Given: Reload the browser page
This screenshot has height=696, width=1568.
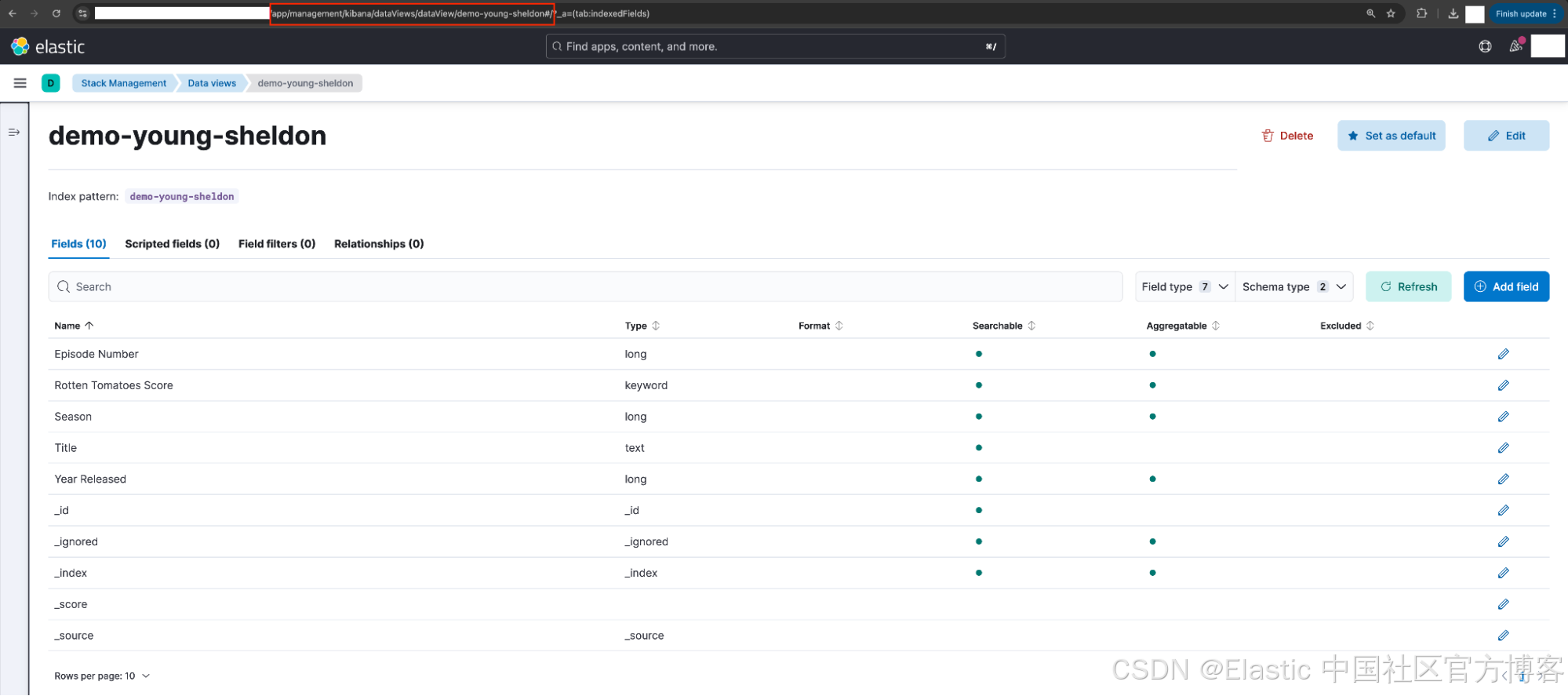Looking at the screenshot, I should [56, 13].
